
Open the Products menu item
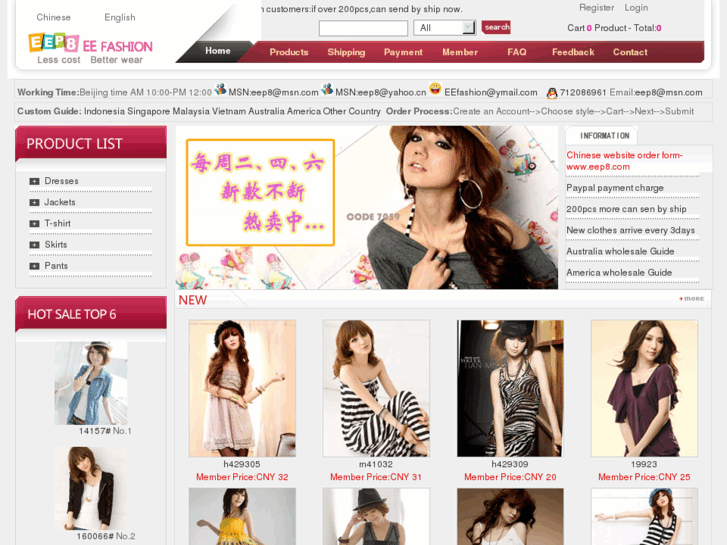tap(289, 52)
